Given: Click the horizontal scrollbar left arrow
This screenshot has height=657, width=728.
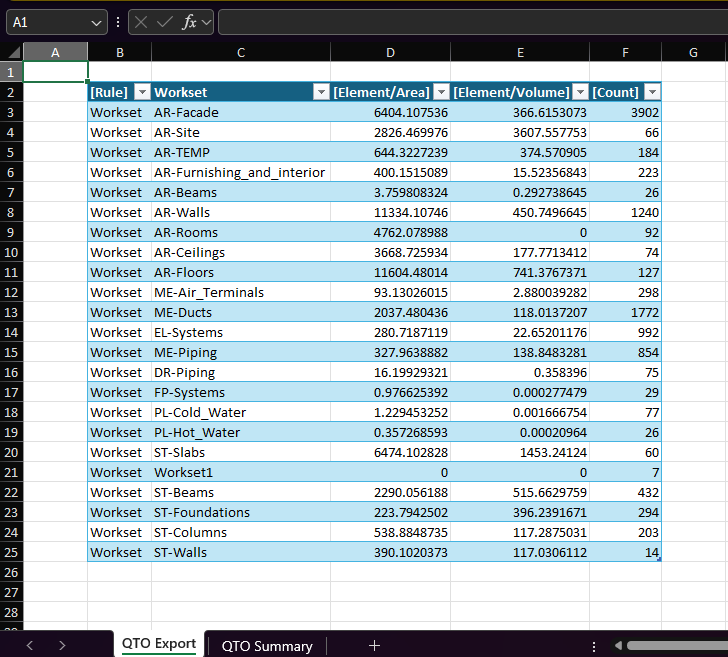Looking at the screenshot, I should (618, 645).
